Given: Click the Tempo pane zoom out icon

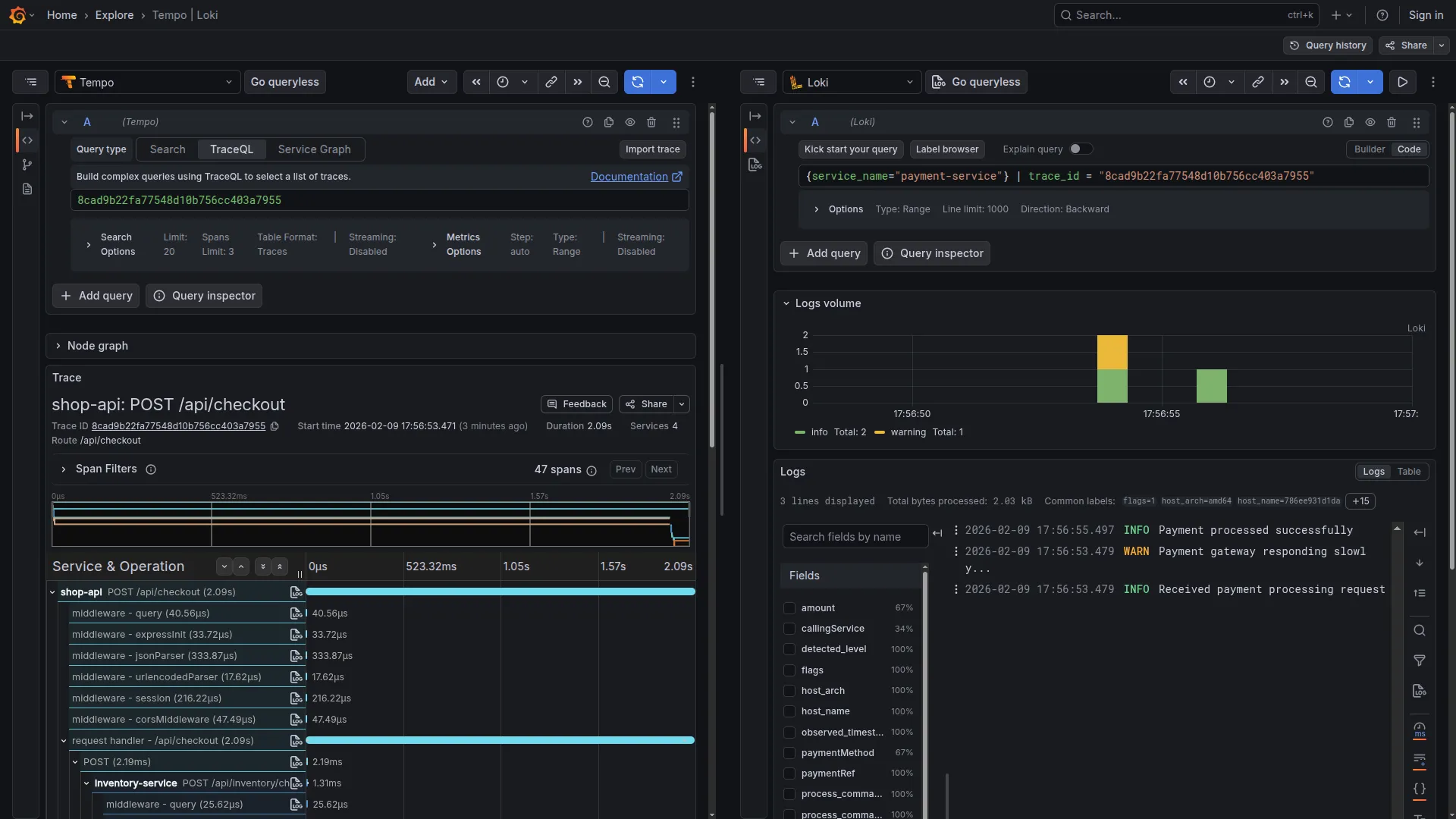Looking at the screenshot, I should point(604,82).
